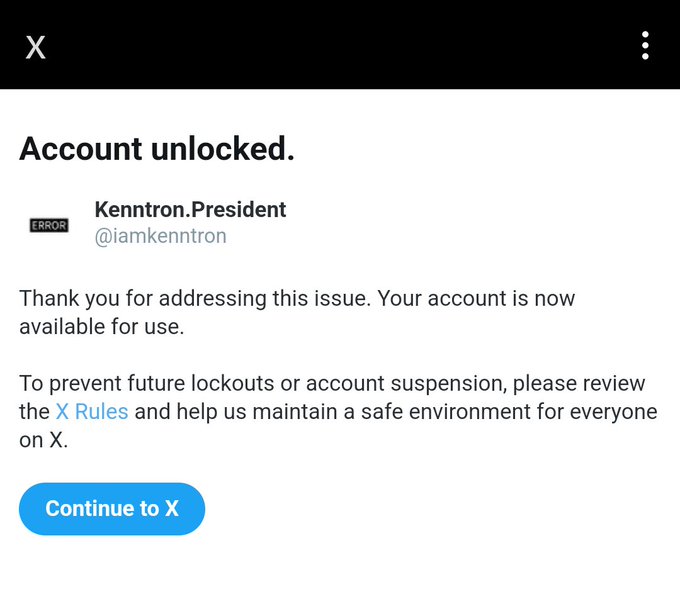
Task: Click the empty middle of the black header bar
Action: (x=340, y=45)
